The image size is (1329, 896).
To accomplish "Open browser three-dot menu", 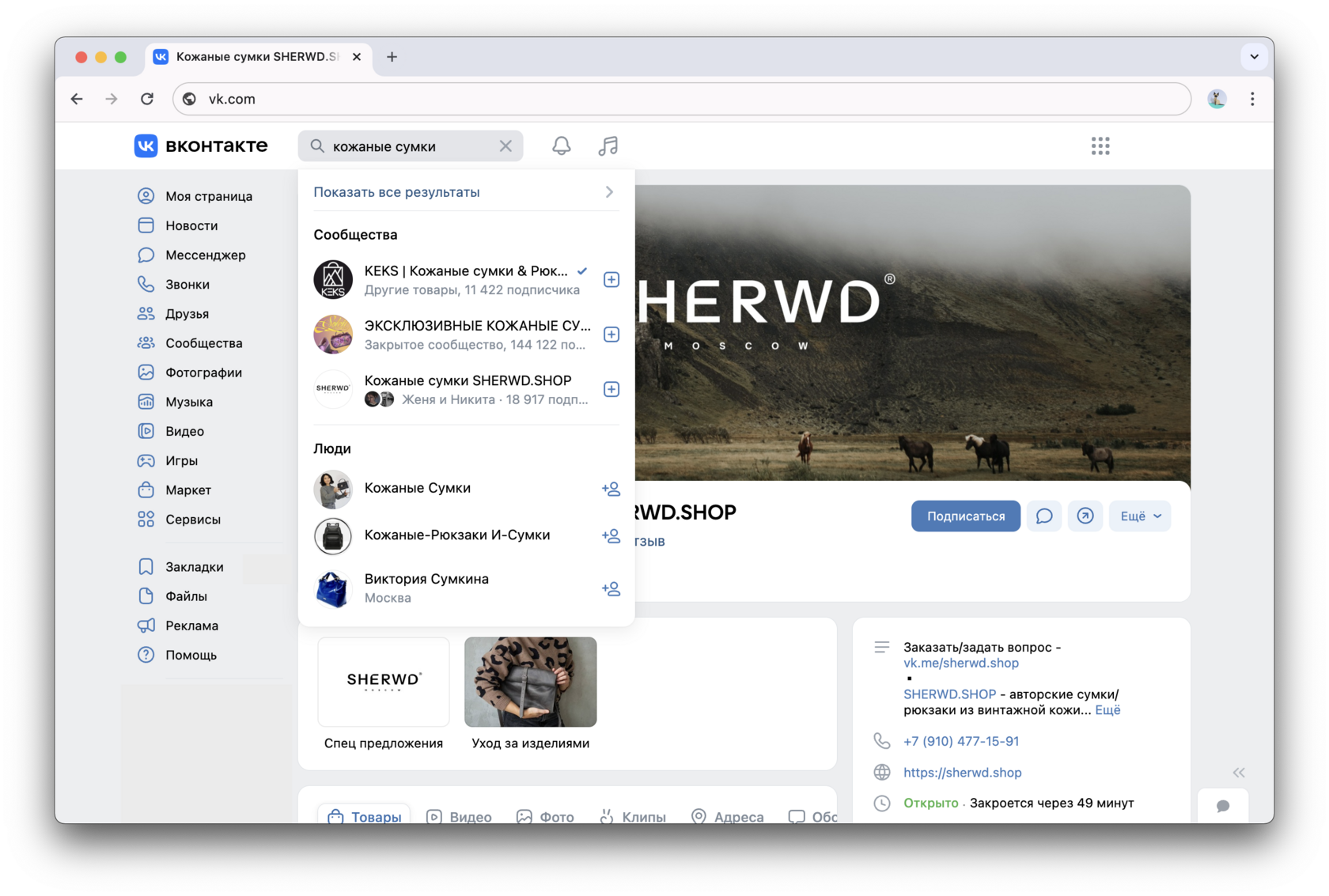I will point(1251,99).
